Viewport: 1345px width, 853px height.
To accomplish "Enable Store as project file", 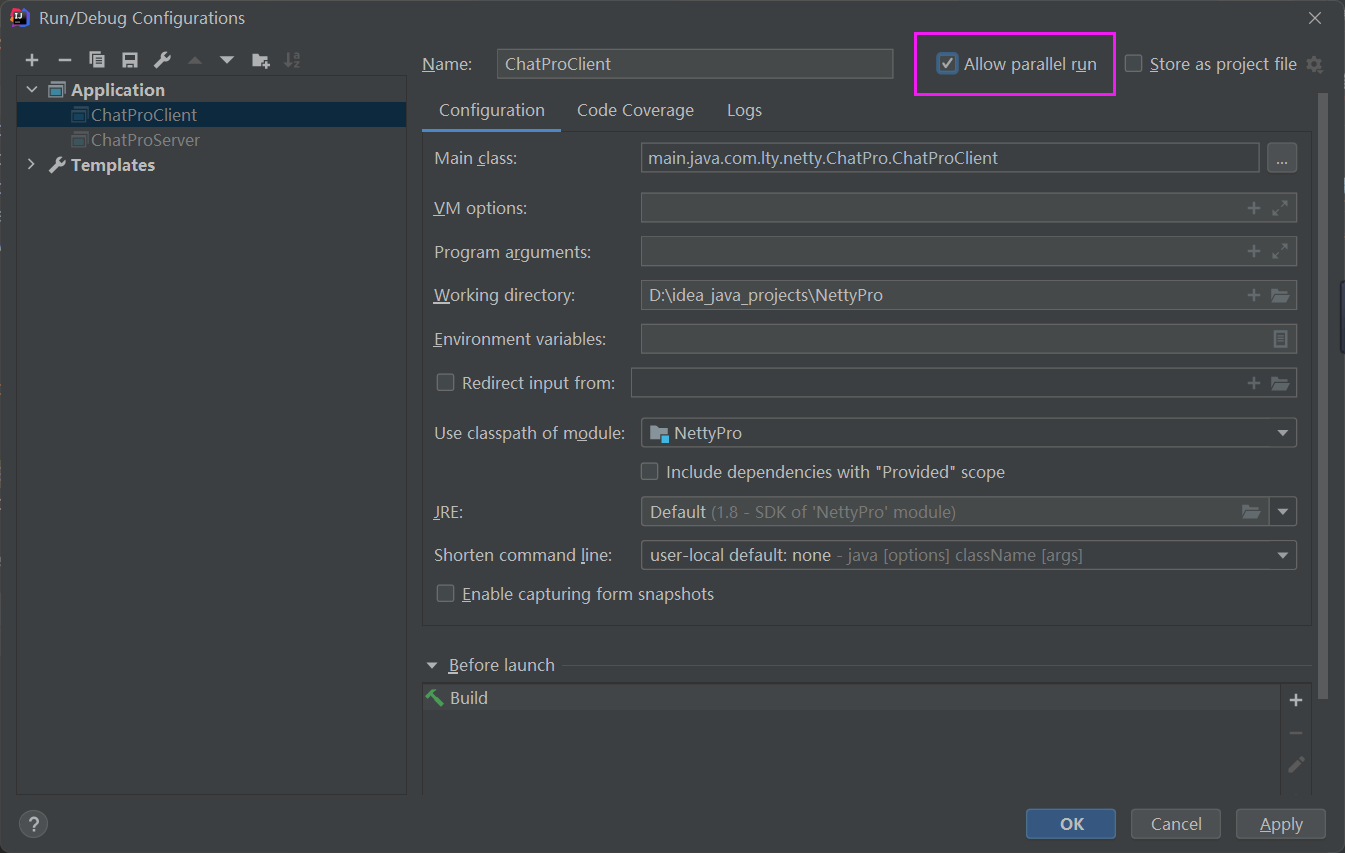I will (x=1133, y=63).
